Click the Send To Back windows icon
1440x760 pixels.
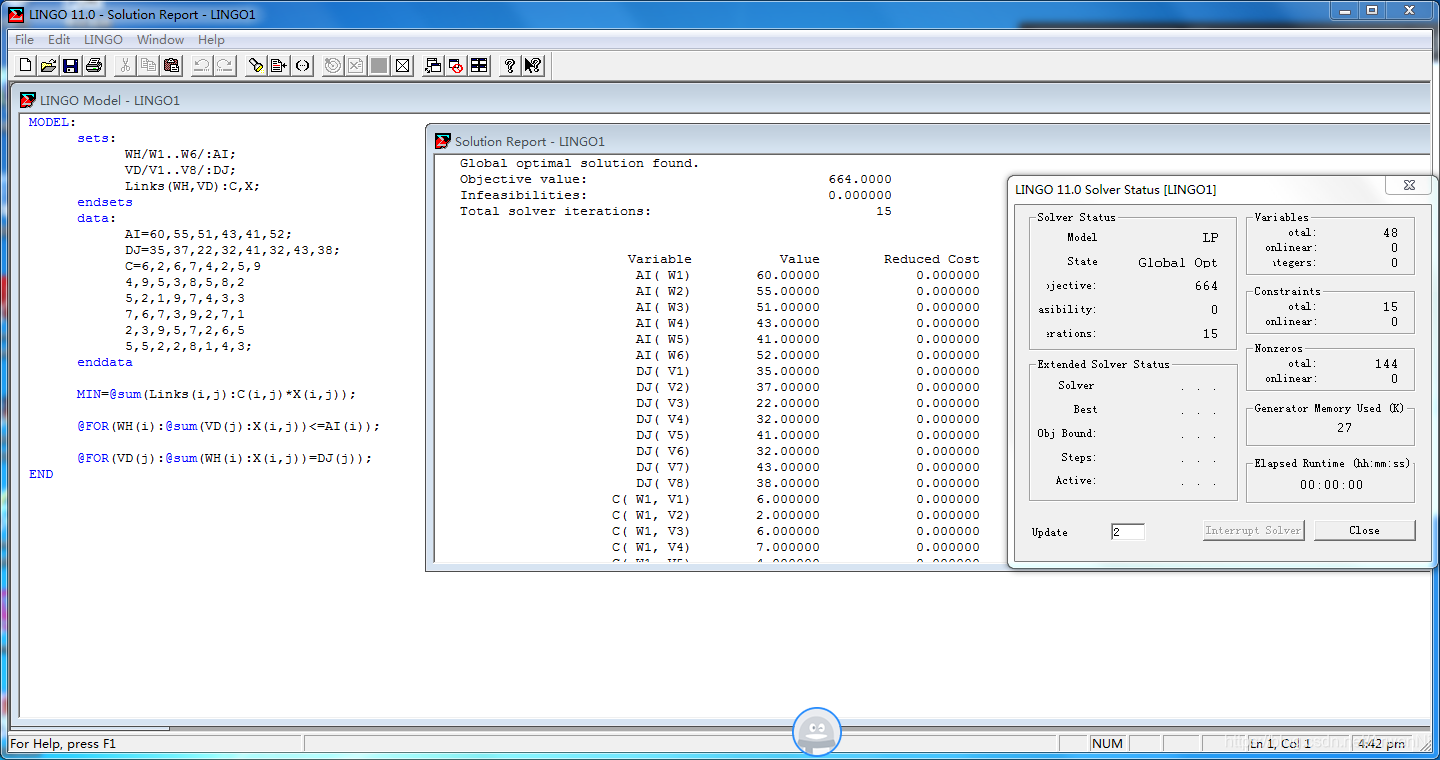(433, 65)
